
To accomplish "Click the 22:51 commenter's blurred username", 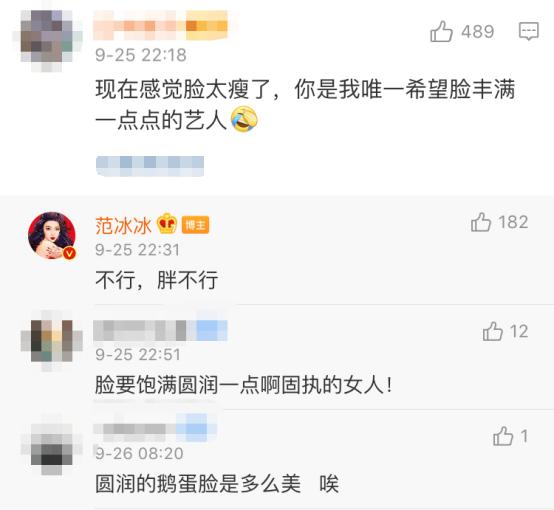I will tap(160, 330).
